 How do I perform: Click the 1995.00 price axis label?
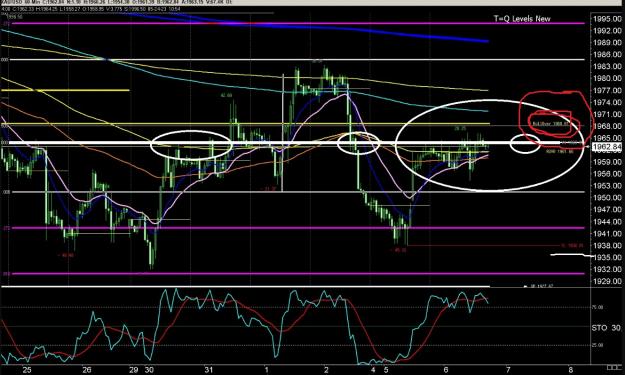(x=607, y=19)
